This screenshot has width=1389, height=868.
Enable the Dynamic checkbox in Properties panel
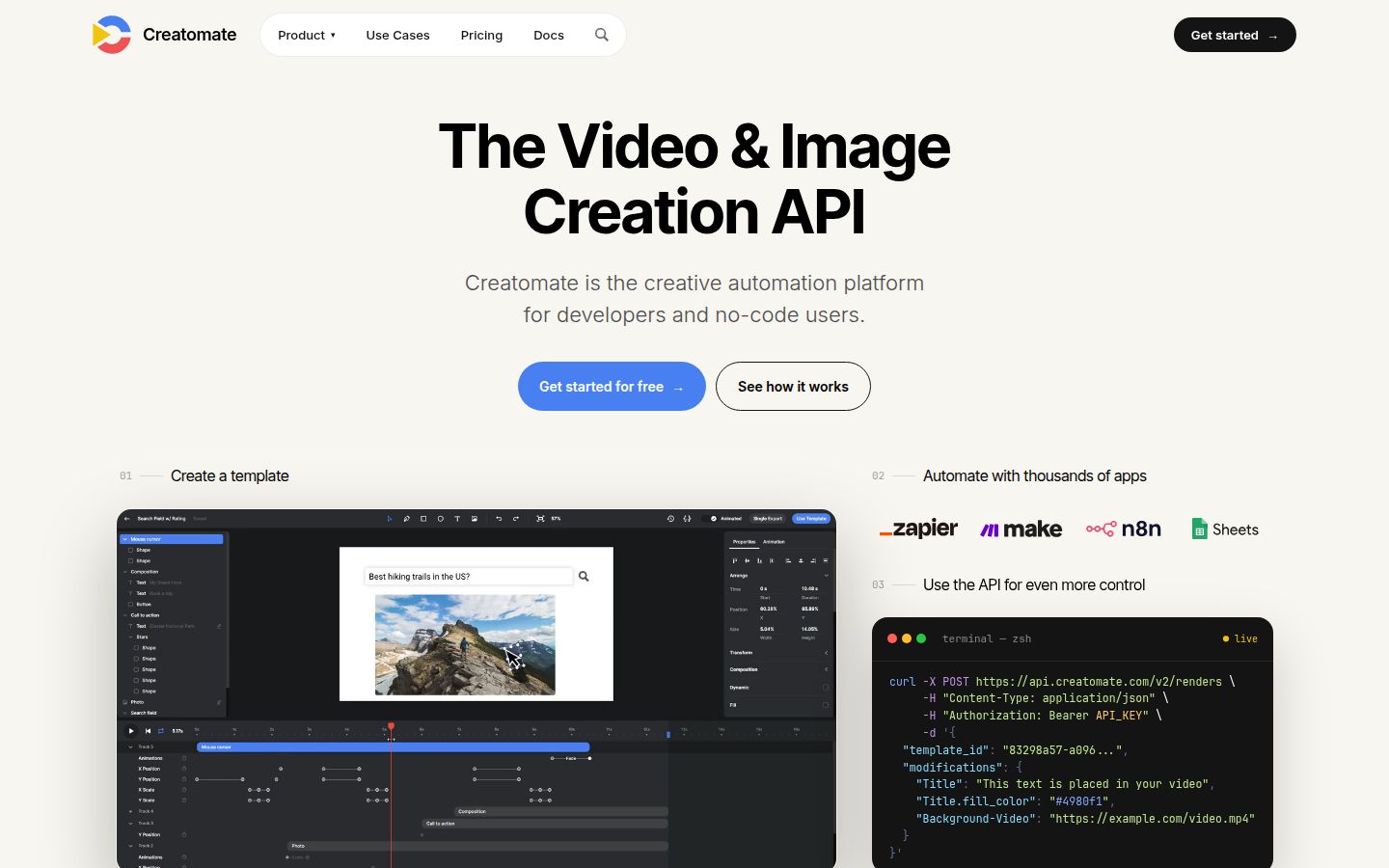tap(826, 688)
